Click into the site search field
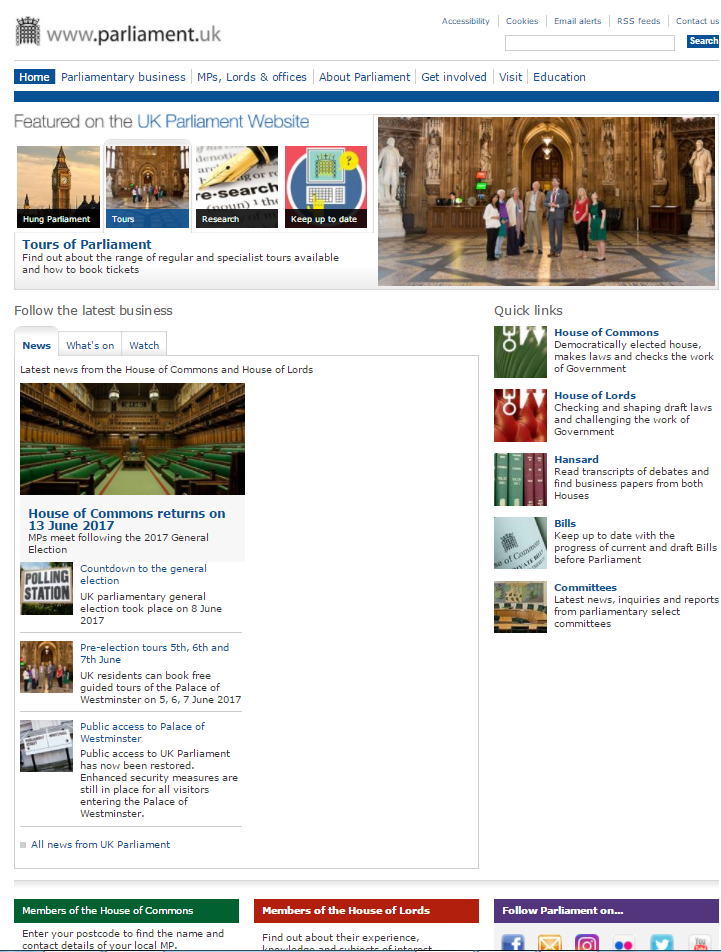The image size is (721, 952). [590, 42]
